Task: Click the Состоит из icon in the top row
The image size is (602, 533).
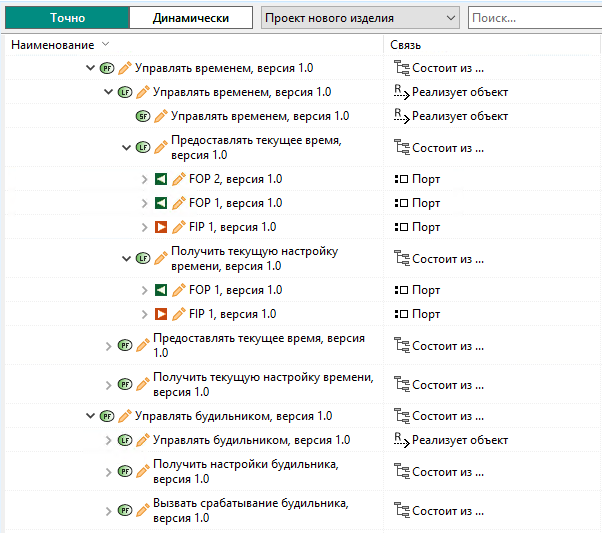Action: coord(402,68)
